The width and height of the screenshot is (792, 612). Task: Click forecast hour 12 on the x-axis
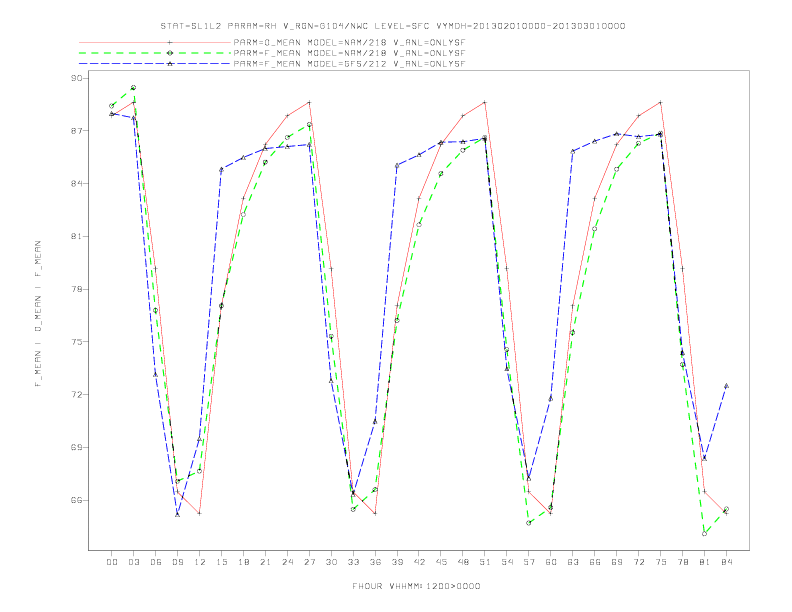(200, 562)
